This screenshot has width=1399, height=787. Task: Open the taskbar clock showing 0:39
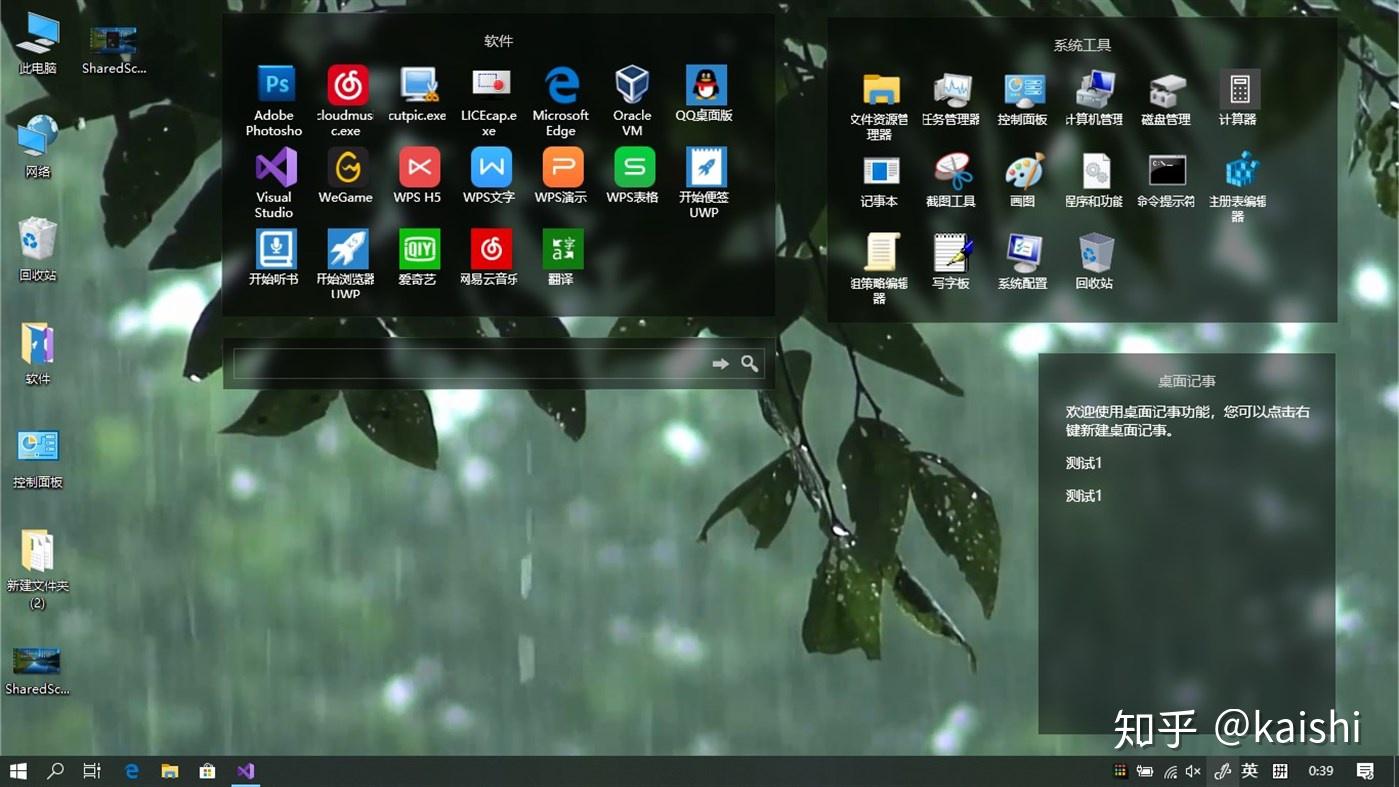1321,771
